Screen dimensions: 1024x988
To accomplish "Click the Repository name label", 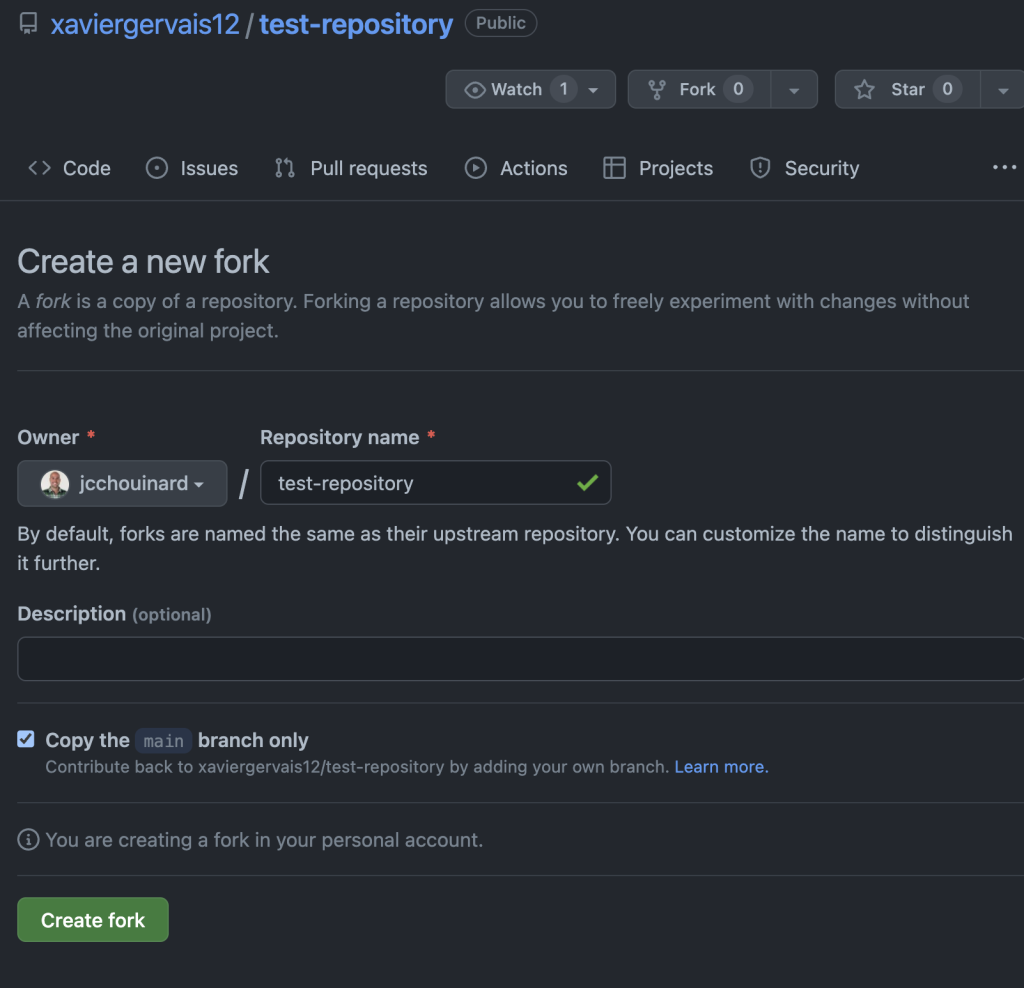I will [340, 437].
